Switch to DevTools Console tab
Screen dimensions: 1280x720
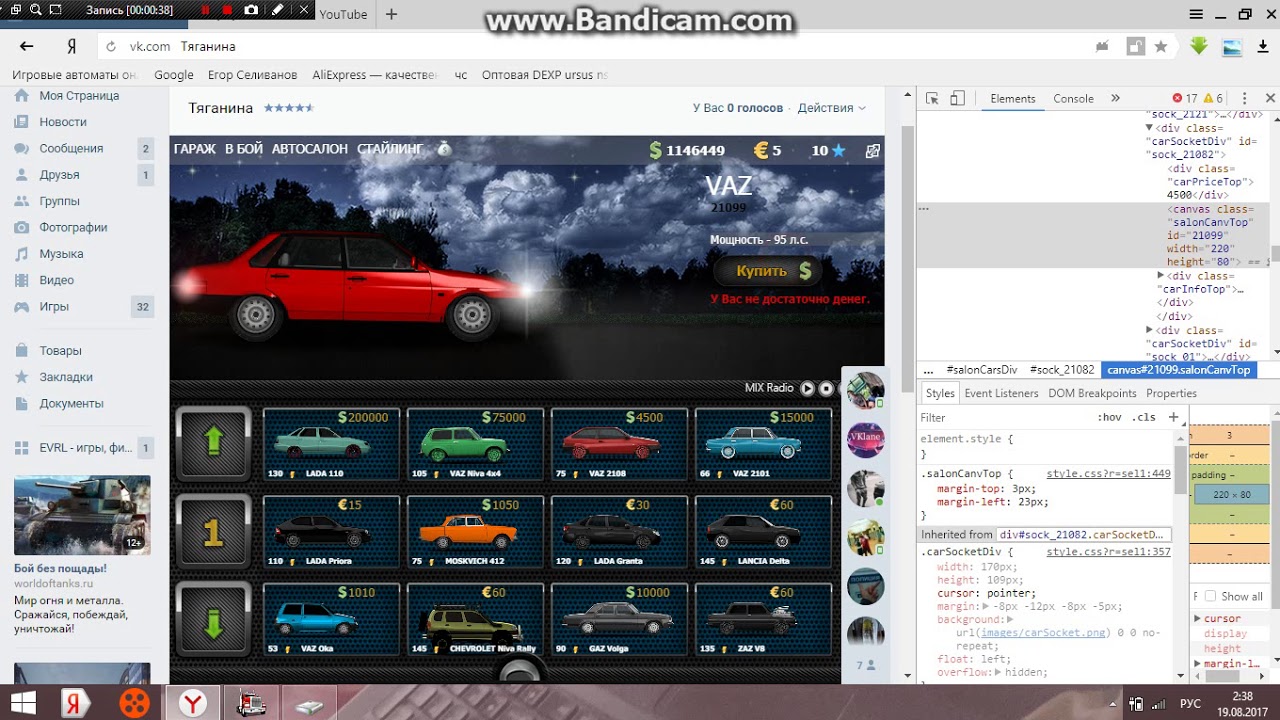coord(1073,98)
